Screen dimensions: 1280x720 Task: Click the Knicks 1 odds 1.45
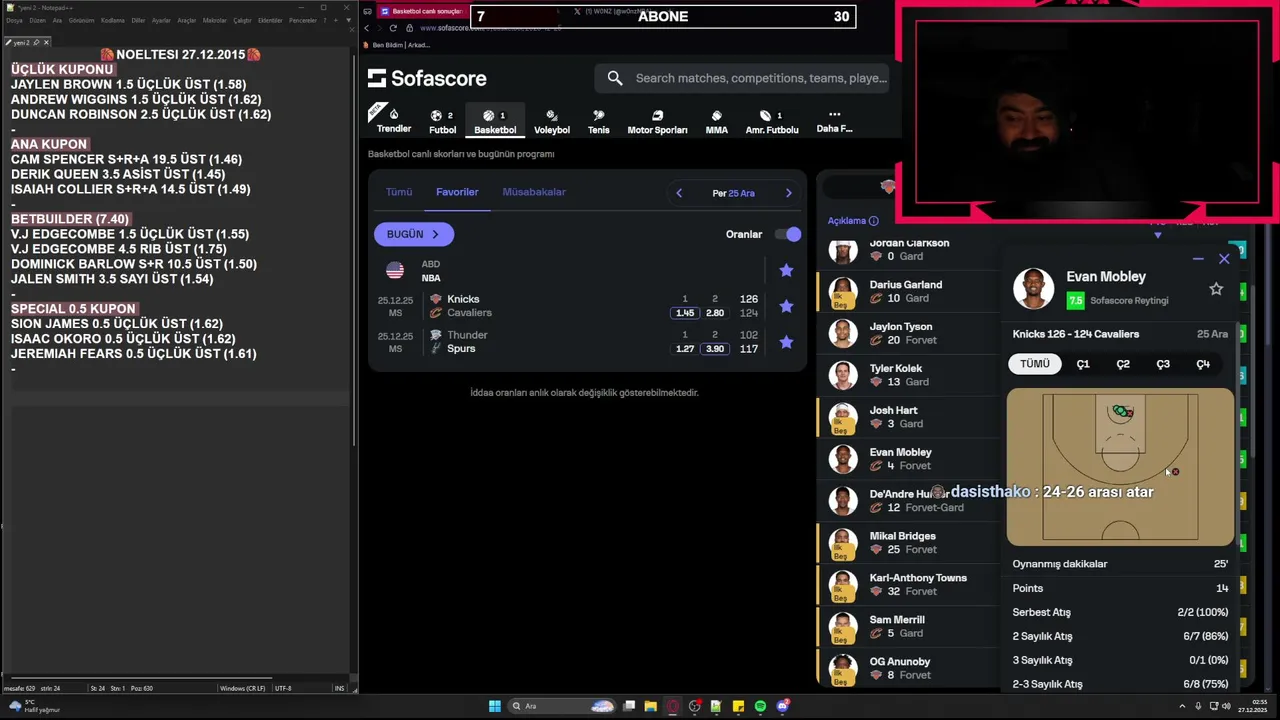(x=685, y=313)
